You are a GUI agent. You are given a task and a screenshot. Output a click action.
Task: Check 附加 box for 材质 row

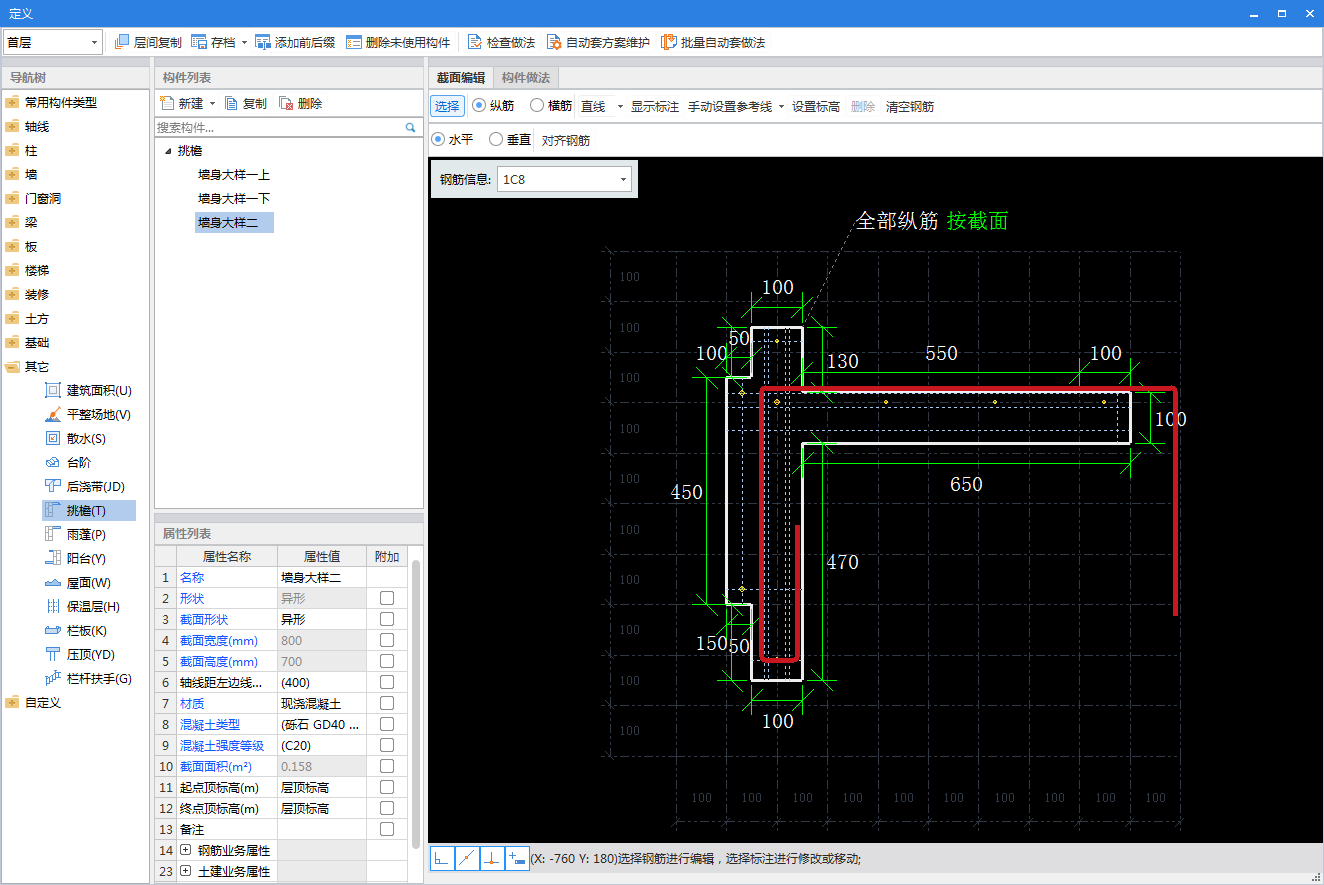tap(387, 703)
